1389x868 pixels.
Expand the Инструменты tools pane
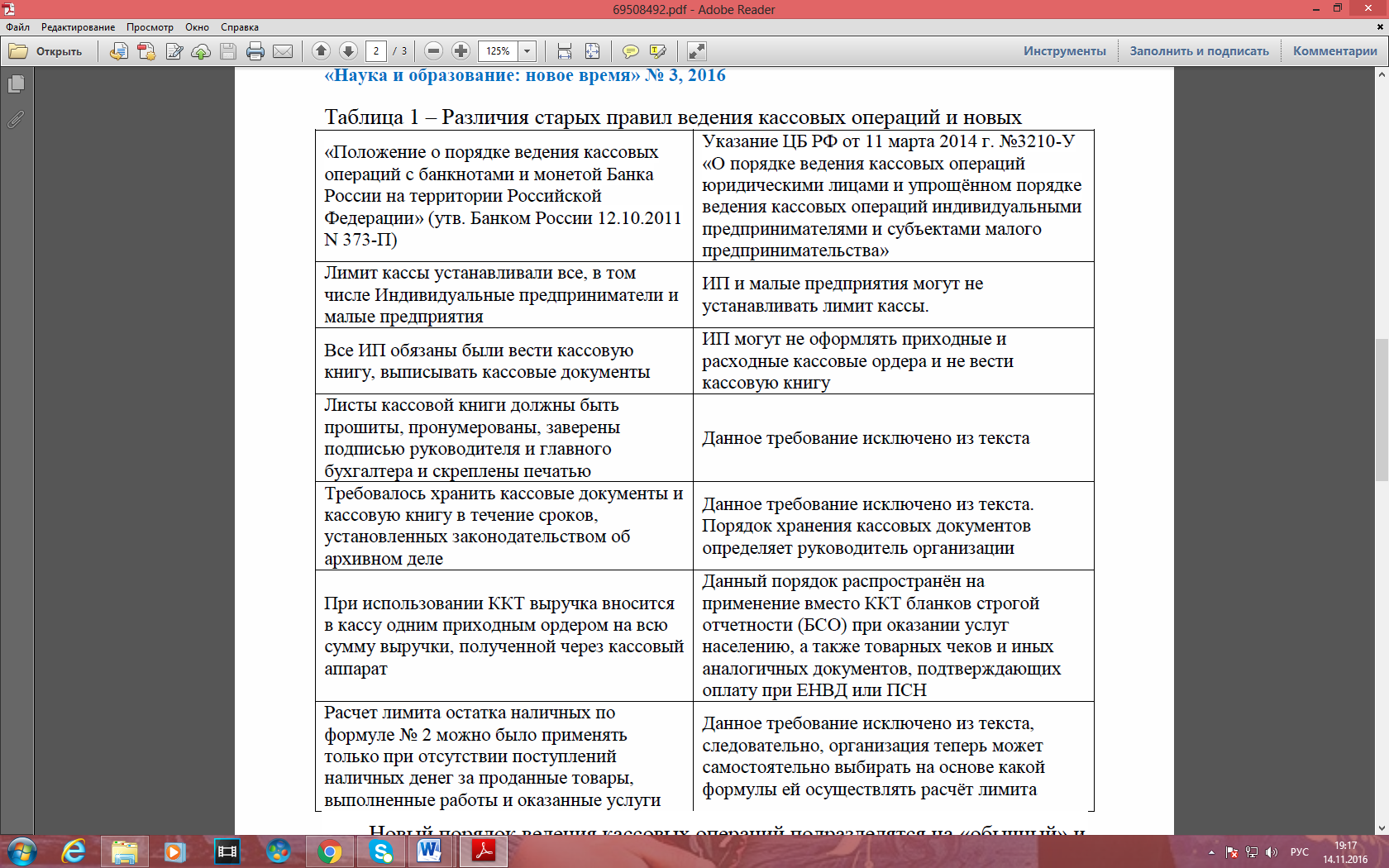1064,51
